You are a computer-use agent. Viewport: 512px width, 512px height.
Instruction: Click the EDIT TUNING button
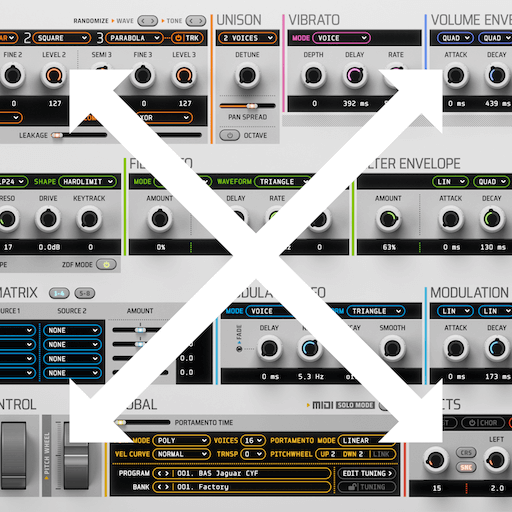(x=367, y=473)
